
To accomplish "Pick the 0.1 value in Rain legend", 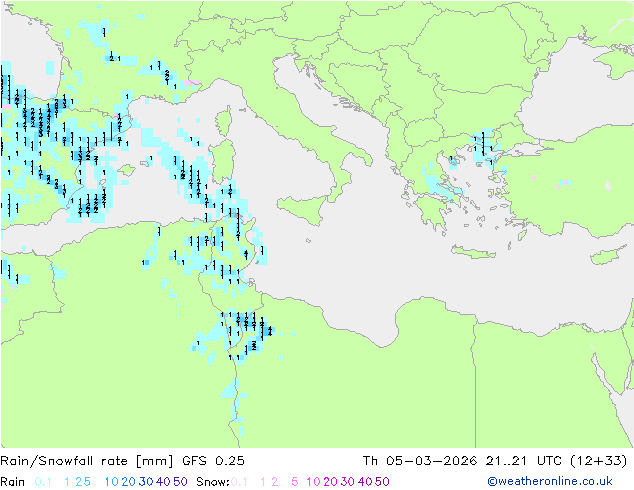I will pyautogui.click(x=43, y=482).
